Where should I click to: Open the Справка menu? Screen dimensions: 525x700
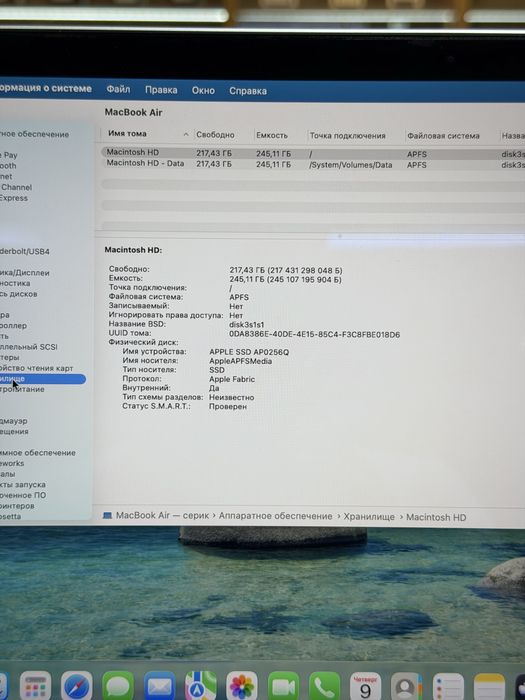tap(248, 91)
